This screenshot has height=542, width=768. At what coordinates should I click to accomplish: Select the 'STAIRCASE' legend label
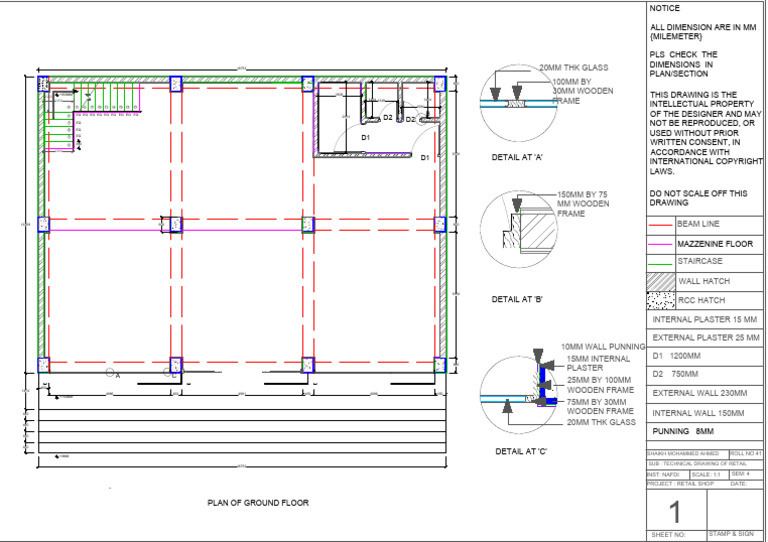click(699, 261)
